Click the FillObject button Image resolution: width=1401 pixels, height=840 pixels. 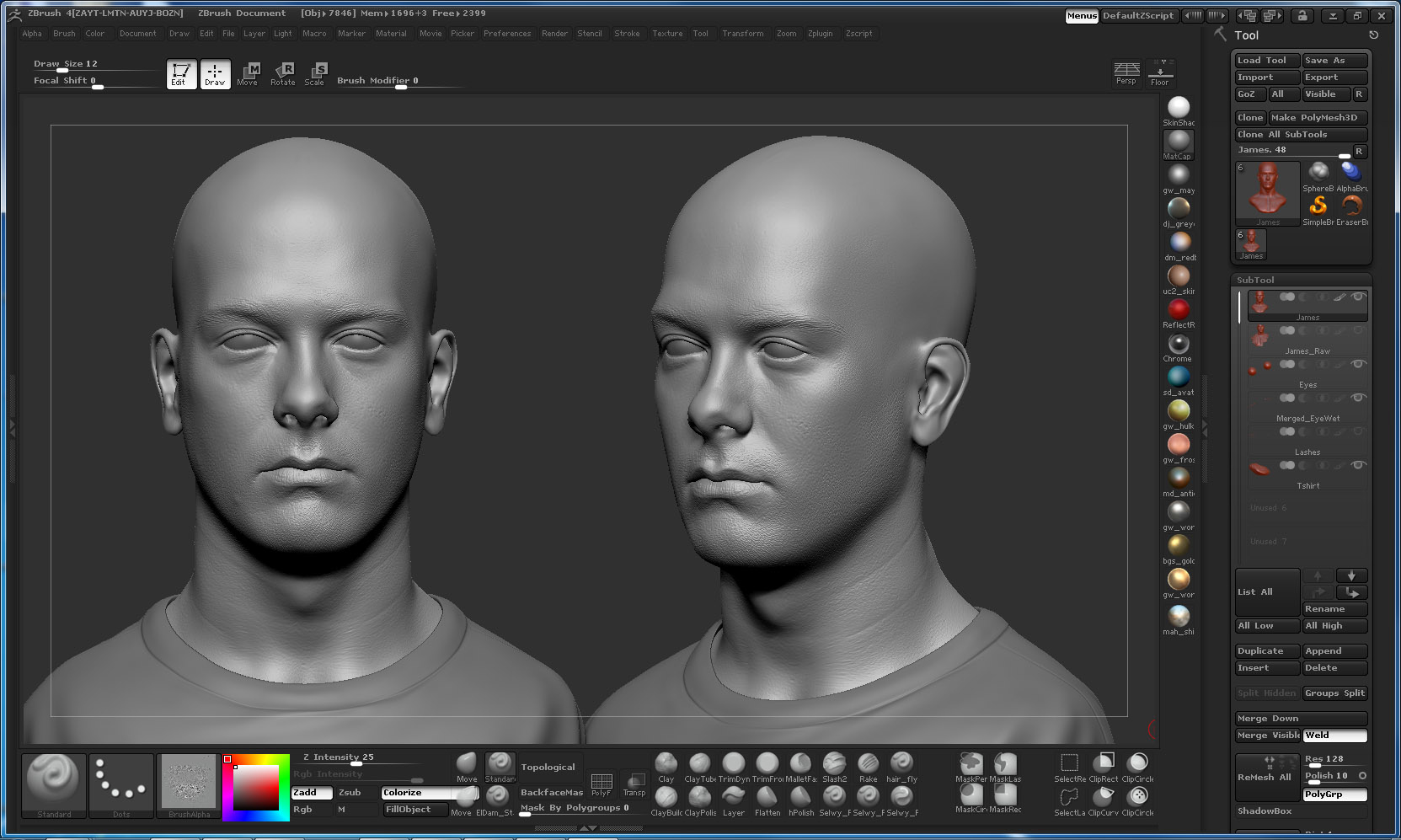pyautogui.click(x=414, y=810)
